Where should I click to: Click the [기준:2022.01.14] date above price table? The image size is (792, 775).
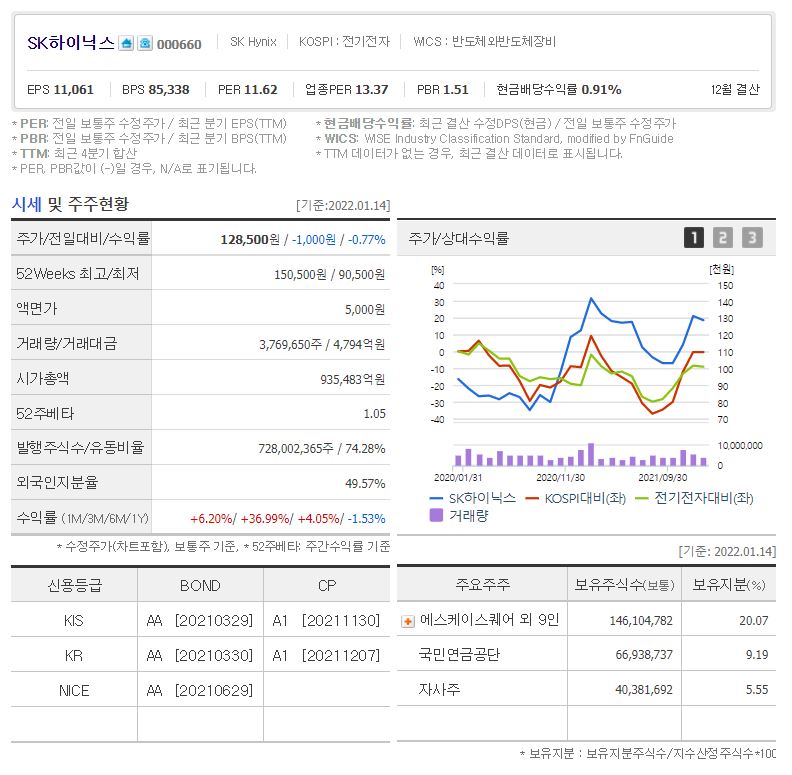point(343,206)
